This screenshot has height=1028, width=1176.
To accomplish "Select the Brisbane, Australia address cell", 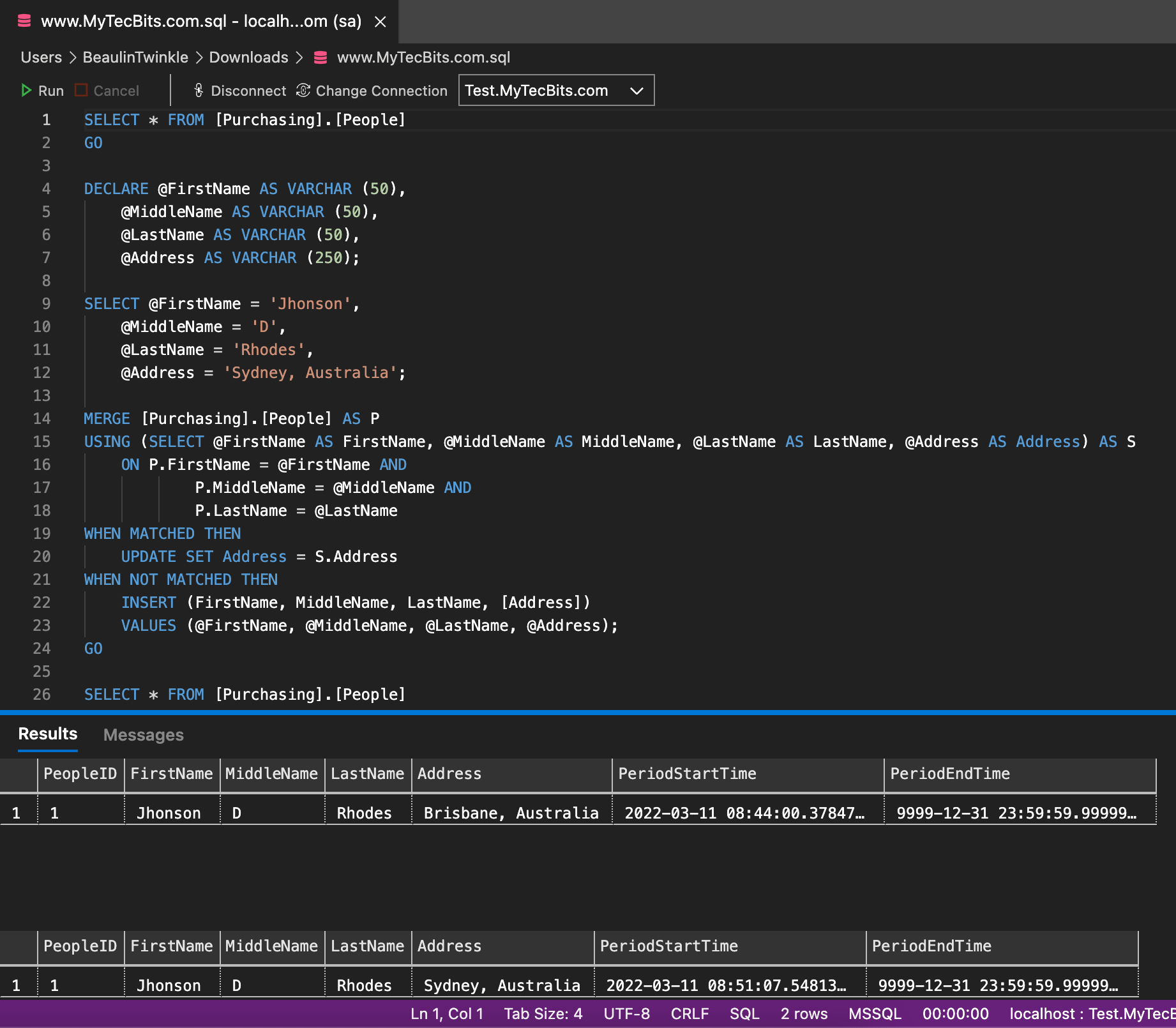I will 511,813.
